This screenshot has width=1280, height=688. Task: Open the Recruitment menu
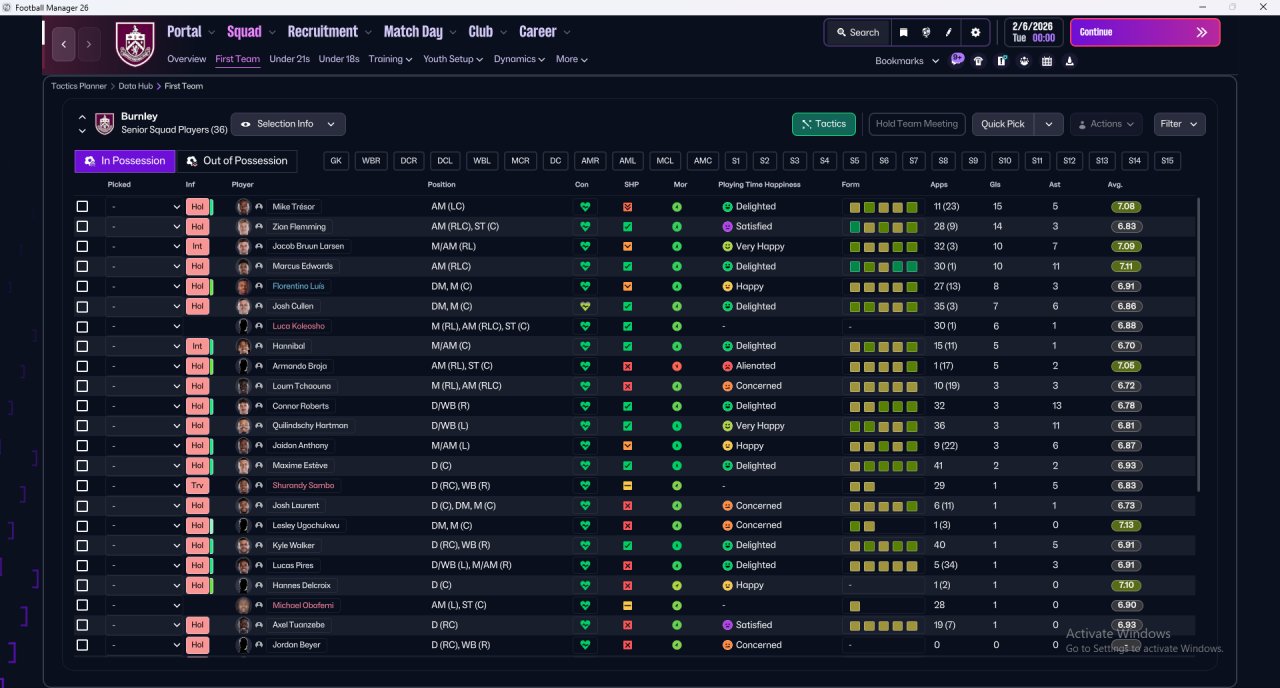pos(329,32)
